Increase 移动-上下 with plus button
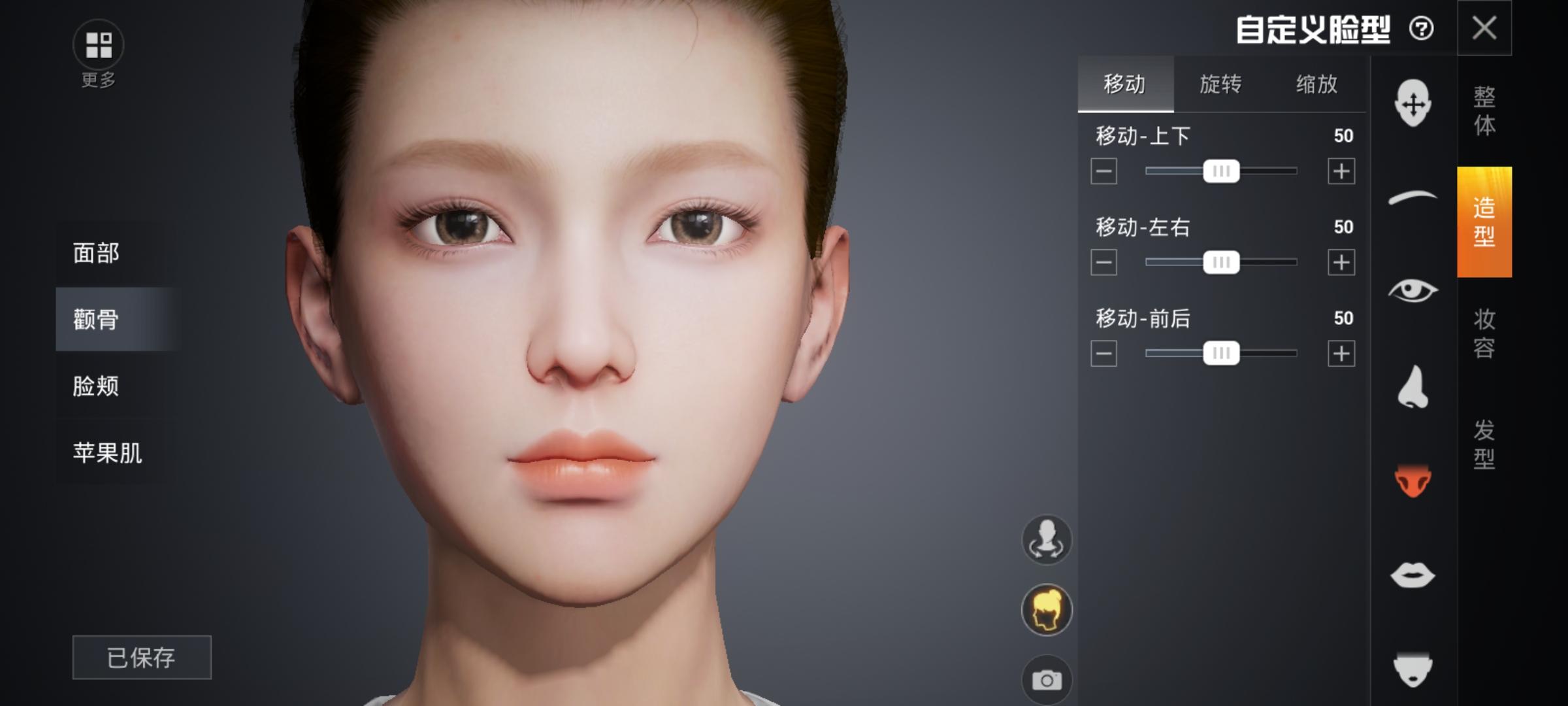Screen dimensions: 1568x706 [1341, 171]
